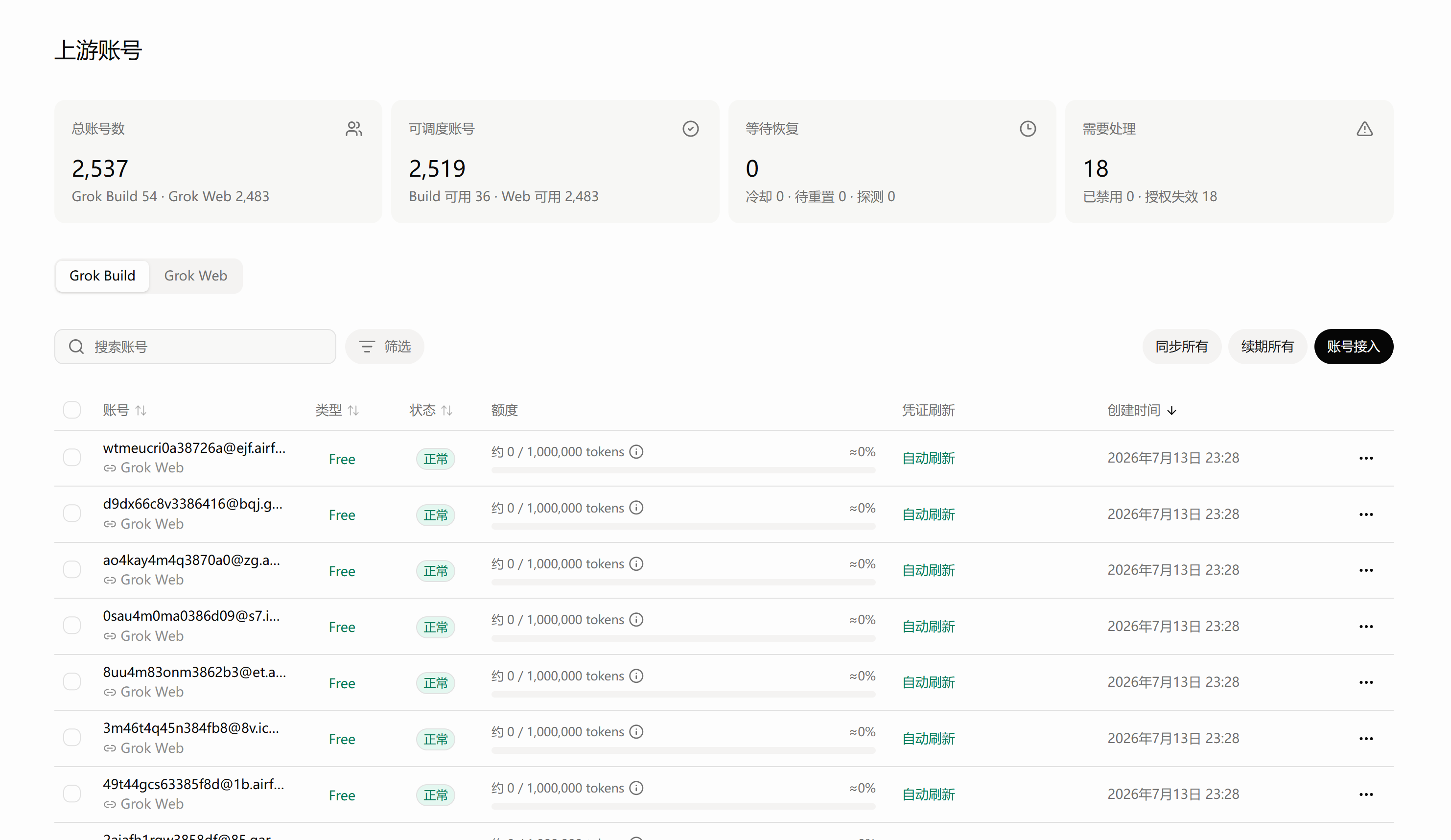Screen dimensions: 1451x840
Task: Show quota info icon for 8uu4m83onm3862b3 row
Action: tap(636, 676)
